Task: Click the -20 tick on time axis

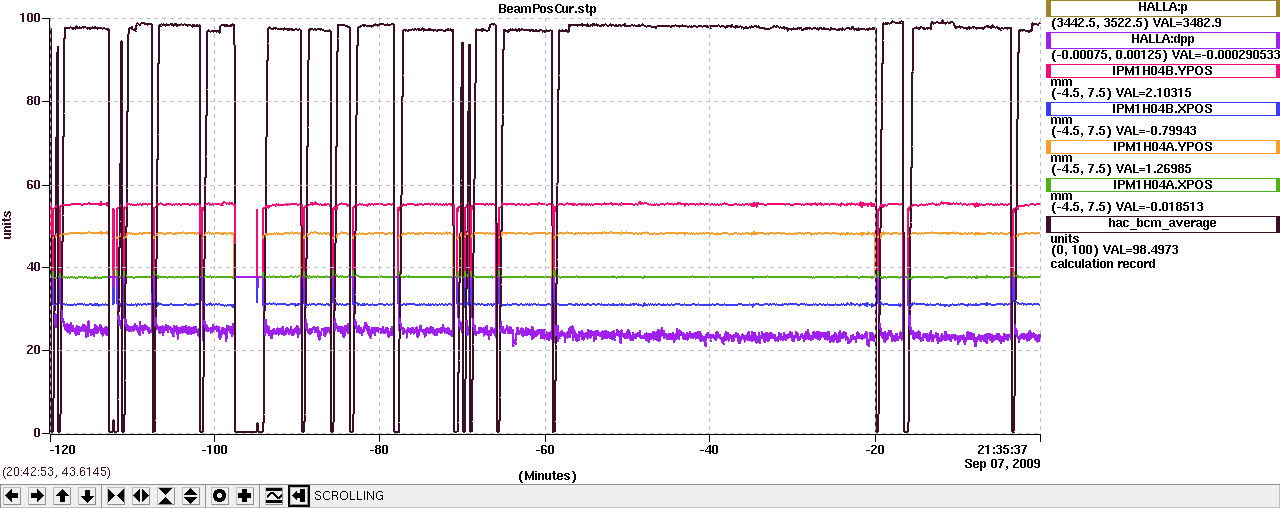Action: [x=875, y=451]
